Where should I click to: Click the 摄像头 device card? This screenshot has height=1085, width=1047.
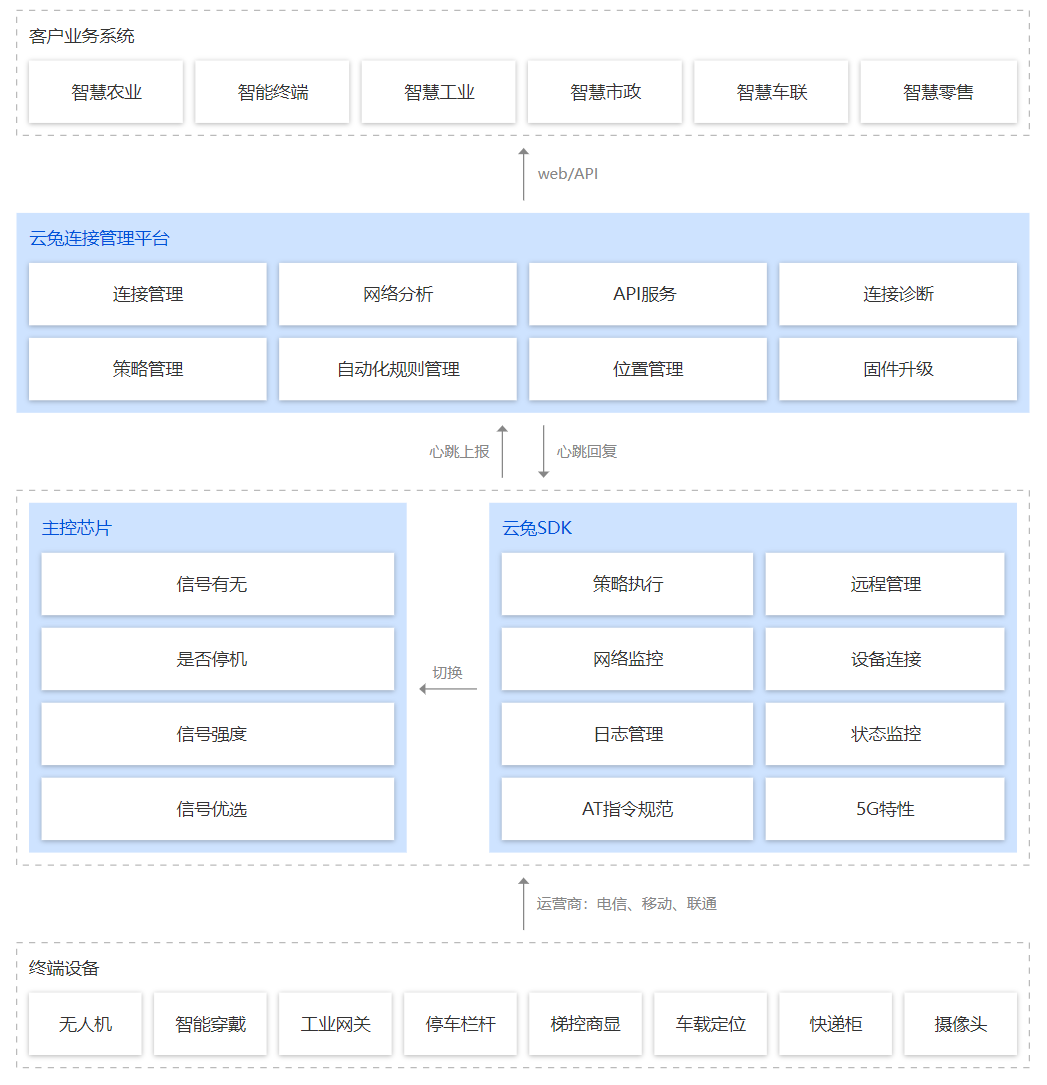click(960, 1024)
